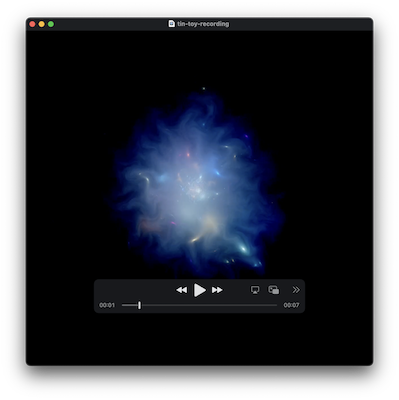Click the elapsed time 00:01 label

click(x=107, y=305)
